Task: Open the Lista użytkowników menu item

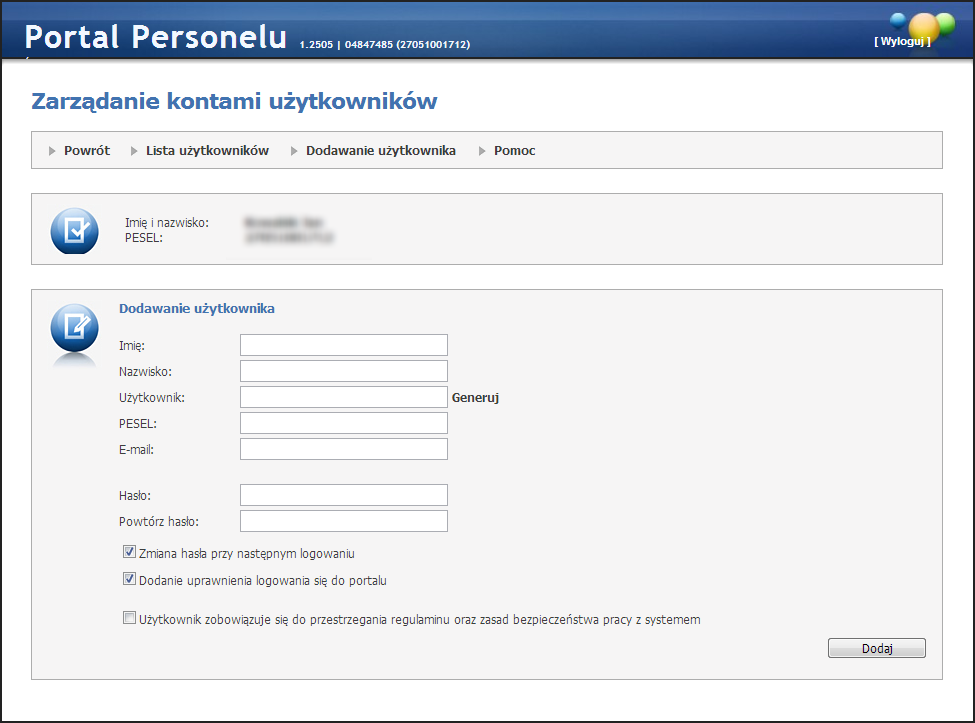Action: click(207, 151)
